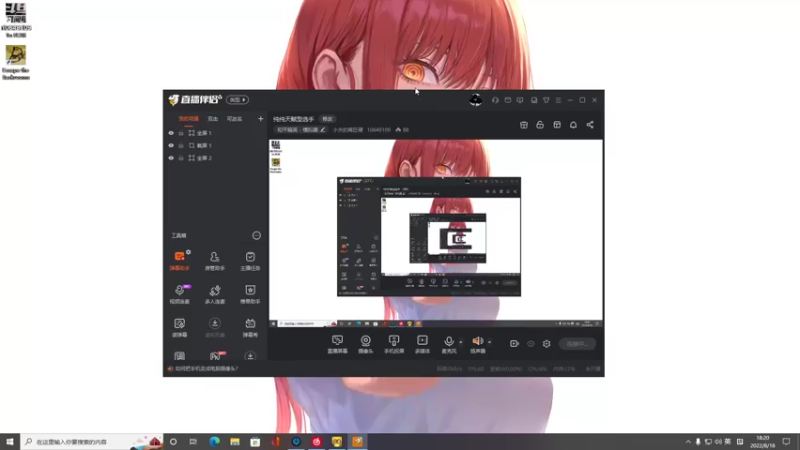
Task: Open the 弹幕助手 danmaku assistant tool
Action: click(x=180, y=260)
